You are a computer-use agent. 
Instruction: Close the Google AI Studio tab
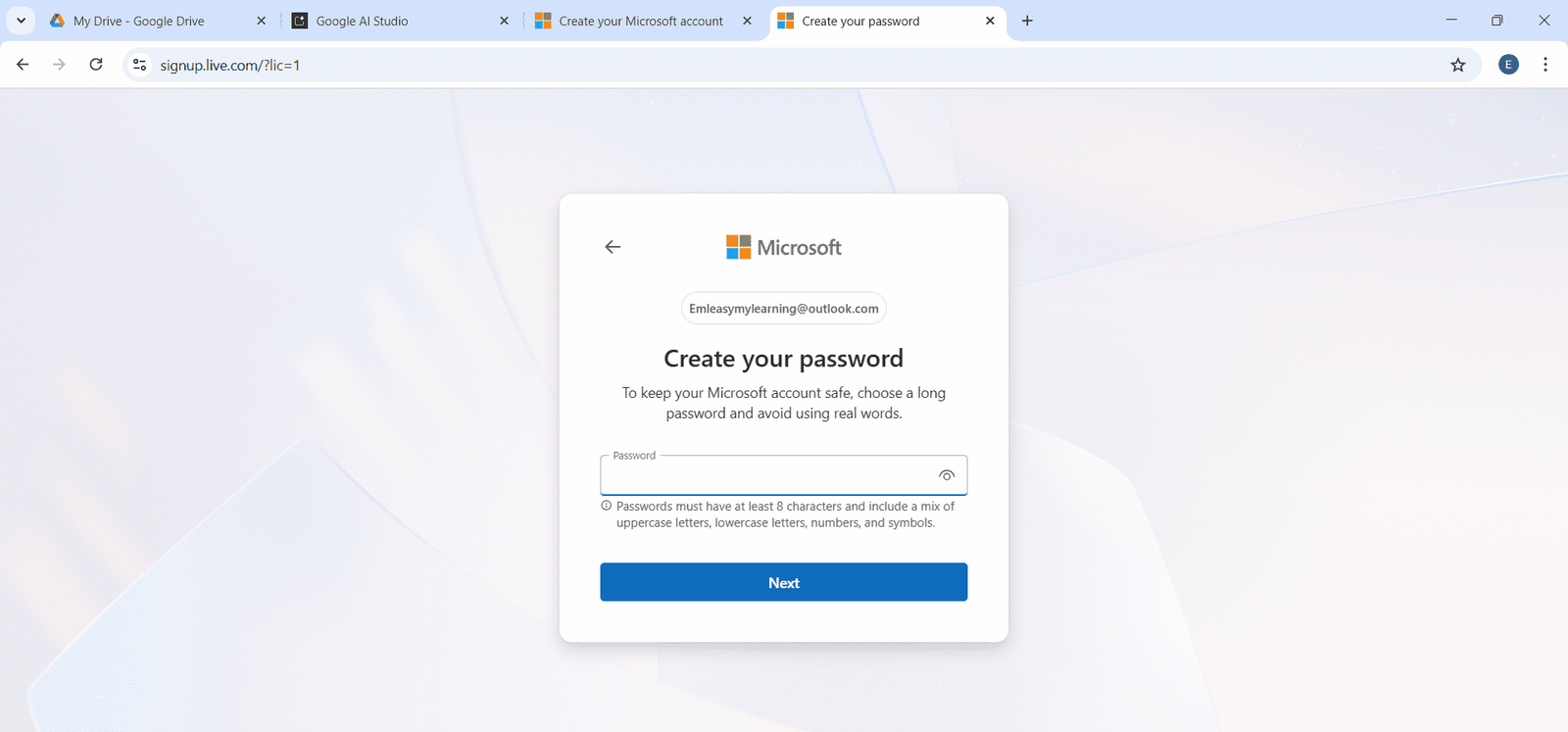coord(504,21)
